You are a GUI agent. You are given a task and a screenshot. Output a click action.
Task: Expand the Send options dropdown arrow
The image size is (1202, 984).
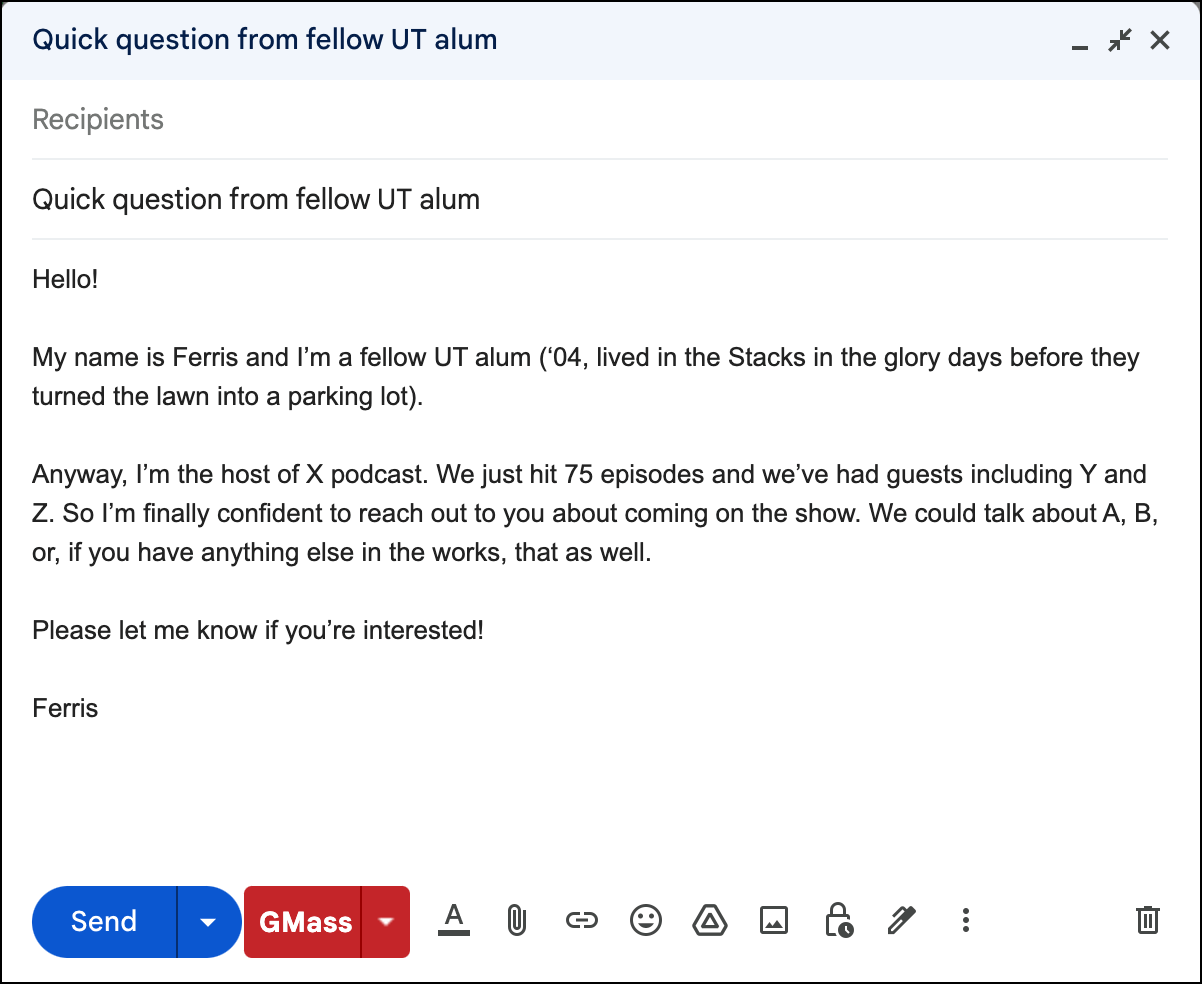point(208,921)
